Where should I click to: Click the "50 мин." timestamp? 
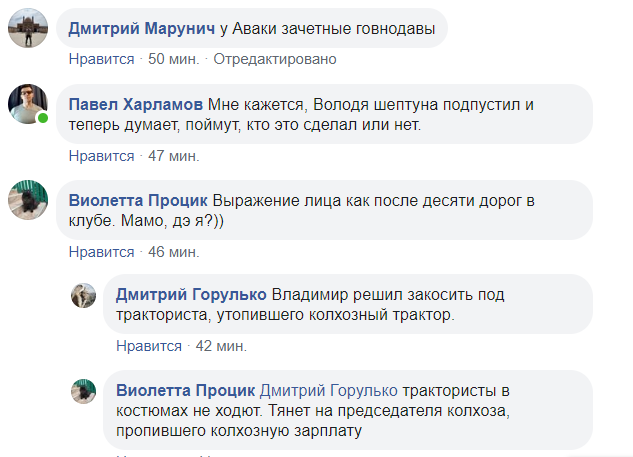tap(173, 59)
